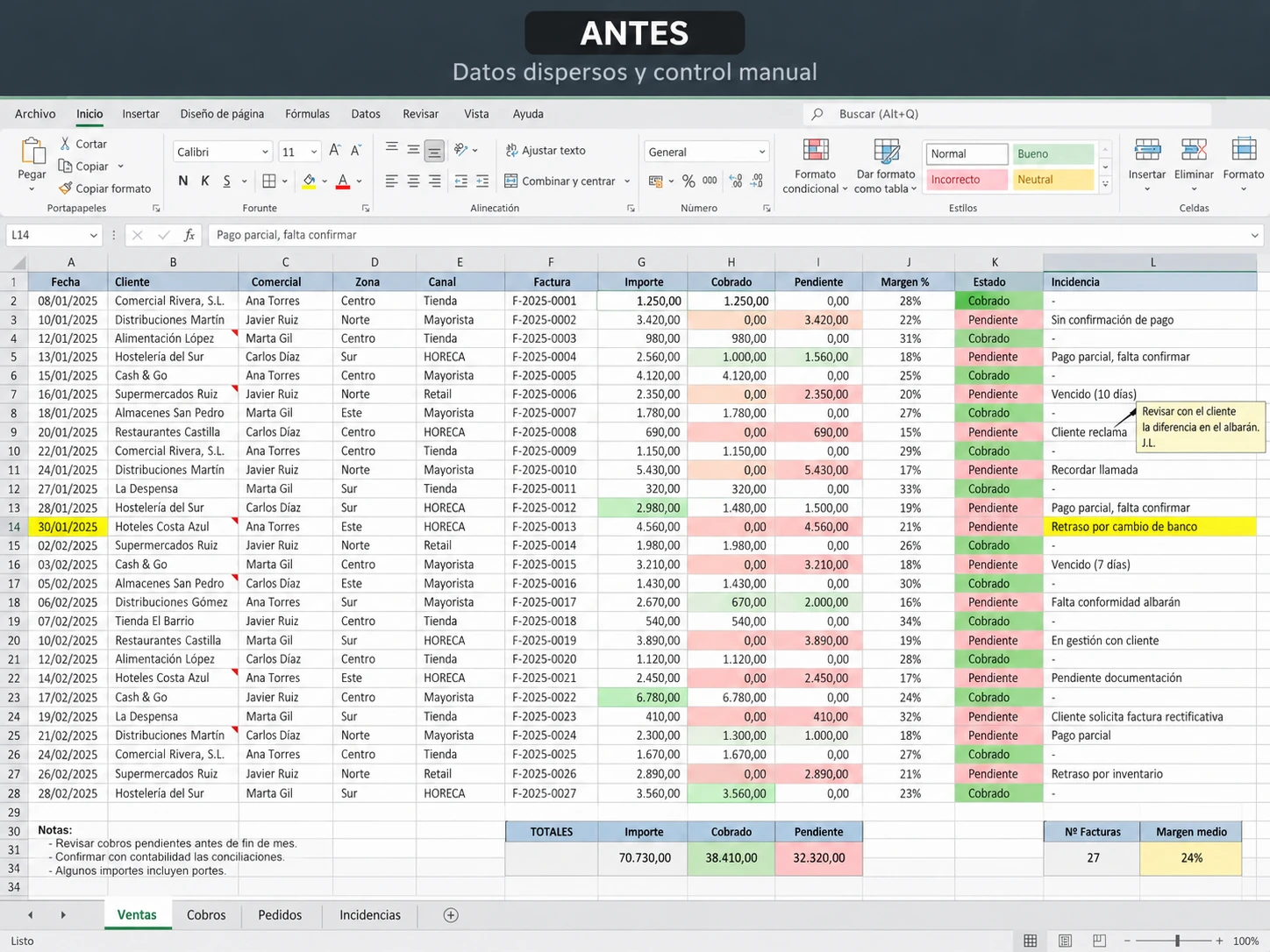Switch to the Cobros sheet tab
This screenshot has width=1270, height=952.
coord(206,915)
